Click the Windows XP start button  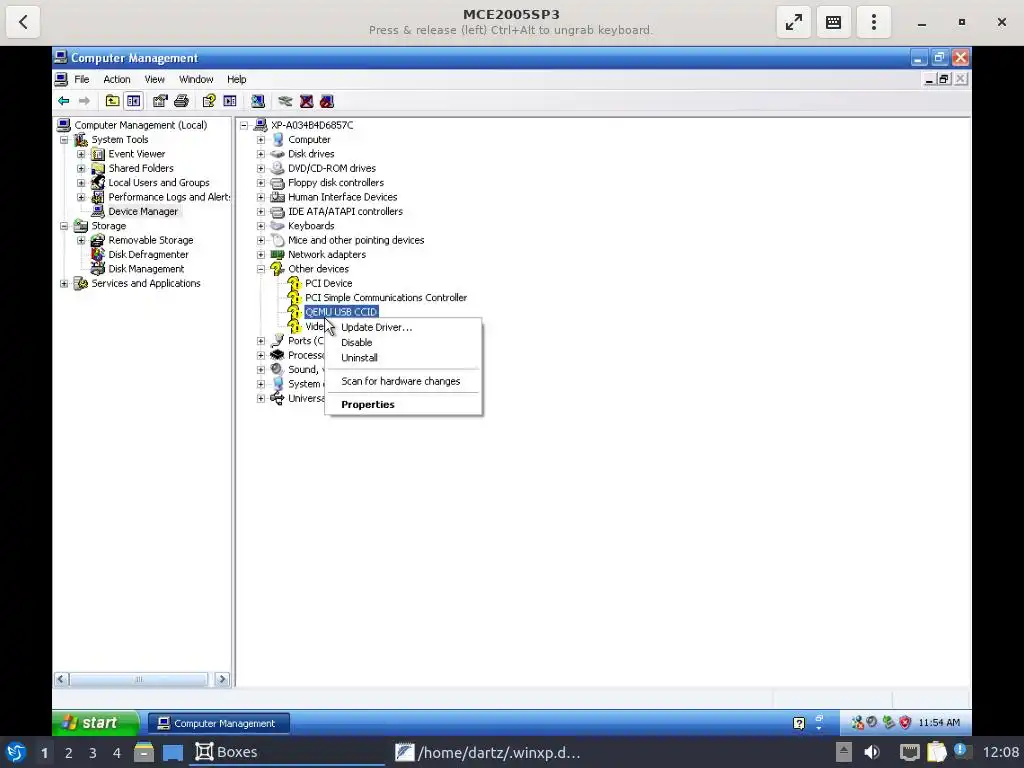pos(95,723)
